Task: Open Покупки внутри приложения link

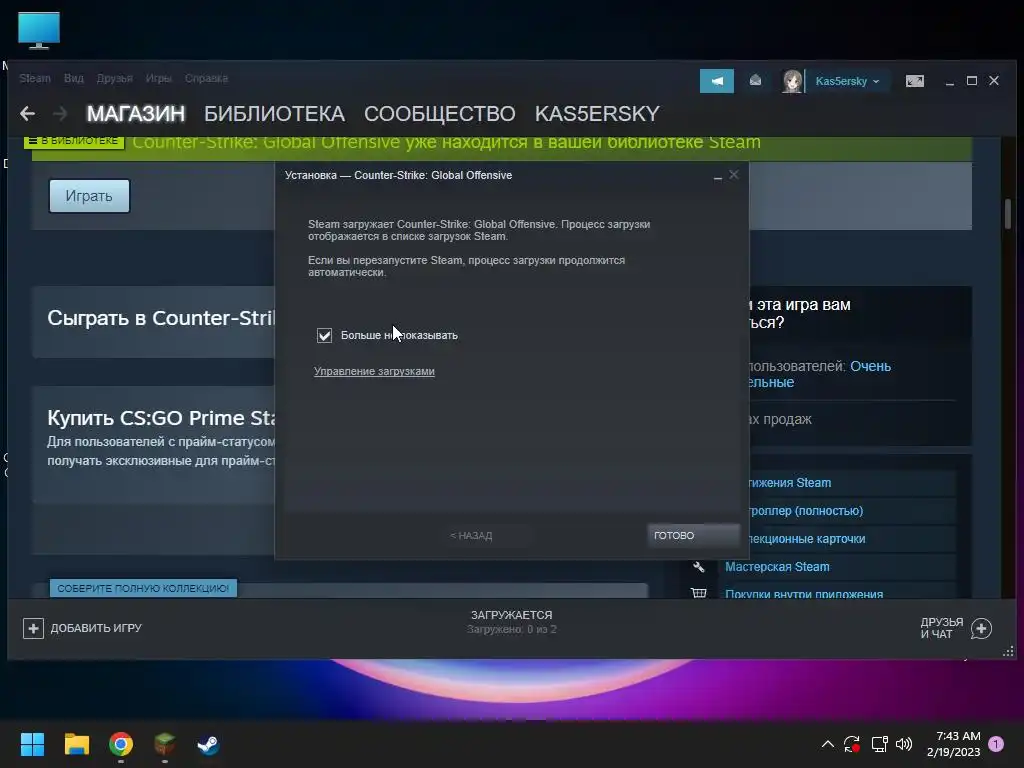Action: 804,594
